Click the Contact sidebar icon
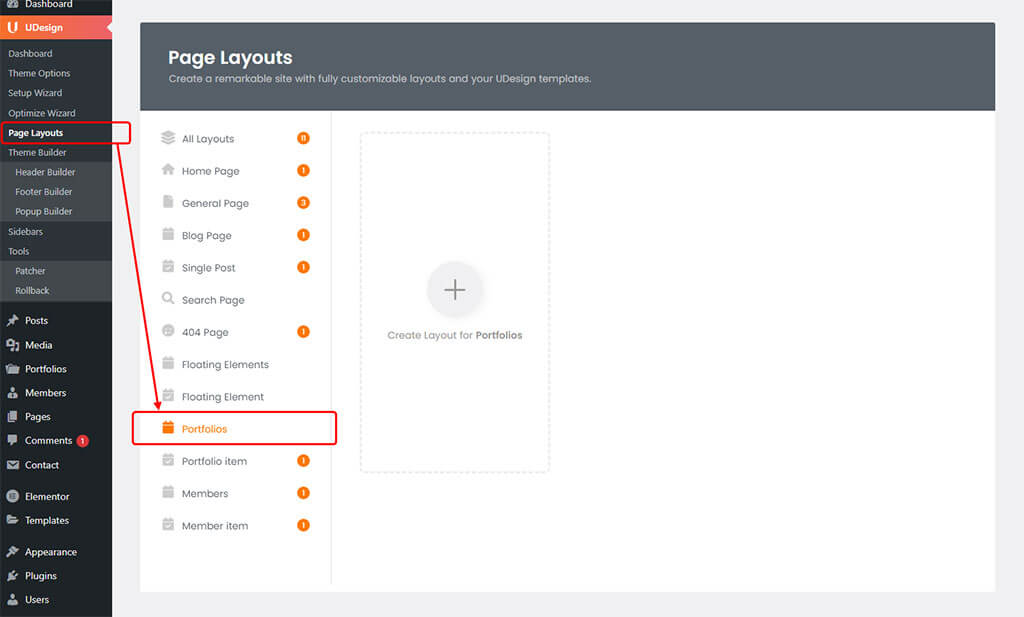1024x617 pixels. pyautogui.click(x=13, y=465)
